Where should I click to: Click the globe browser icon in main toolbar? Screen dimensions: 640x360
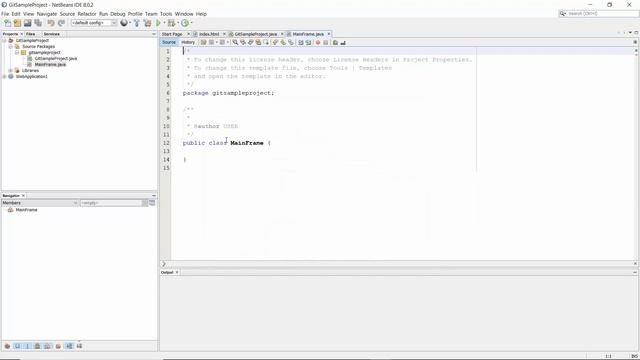click(x=124, y=23)
